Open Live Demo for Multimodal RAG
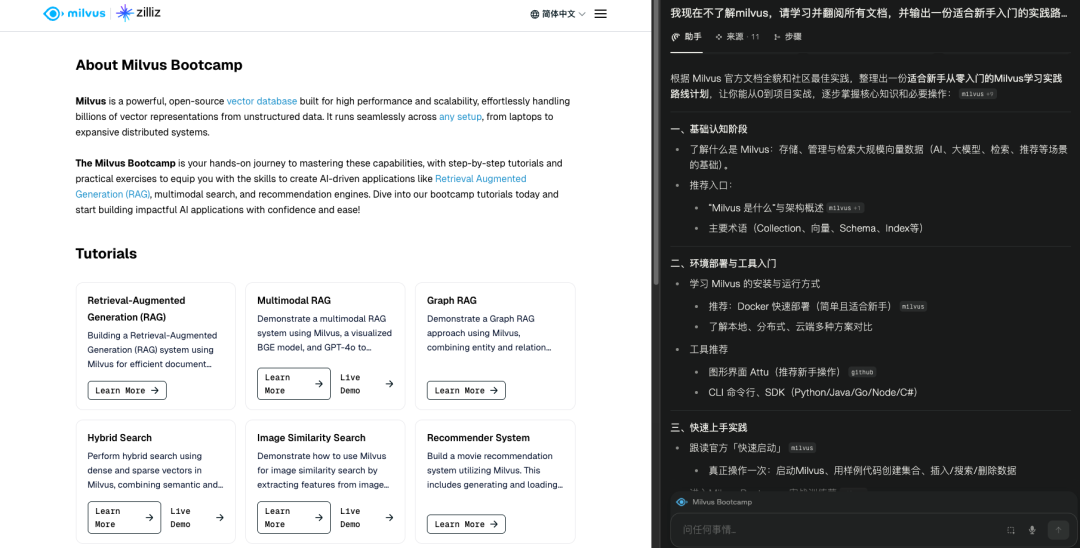1080x548 pixels. 367,383
